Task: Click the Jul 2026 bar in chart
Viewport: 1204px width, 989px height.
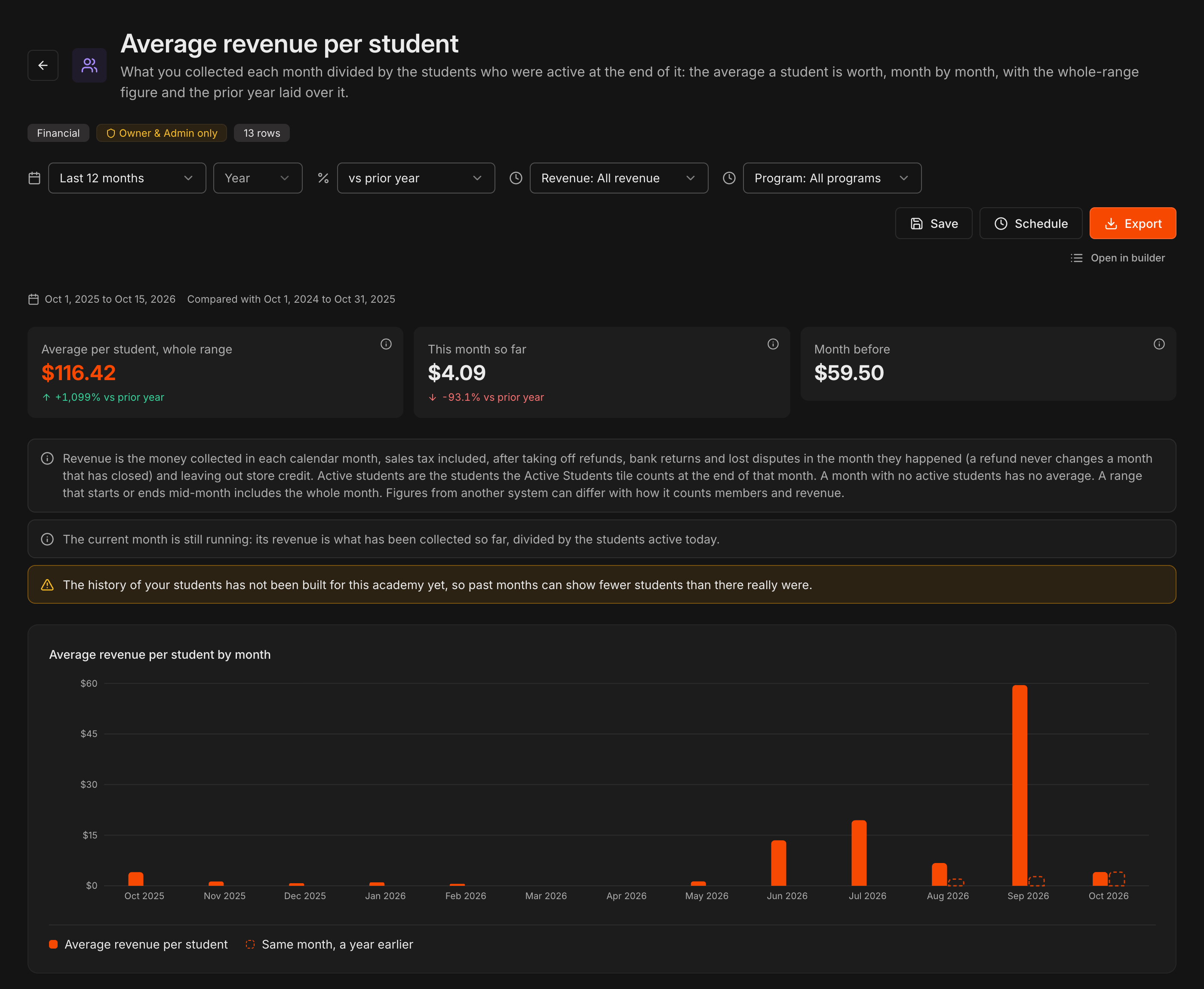Action: pyautogui.click(x=859, y=853)
